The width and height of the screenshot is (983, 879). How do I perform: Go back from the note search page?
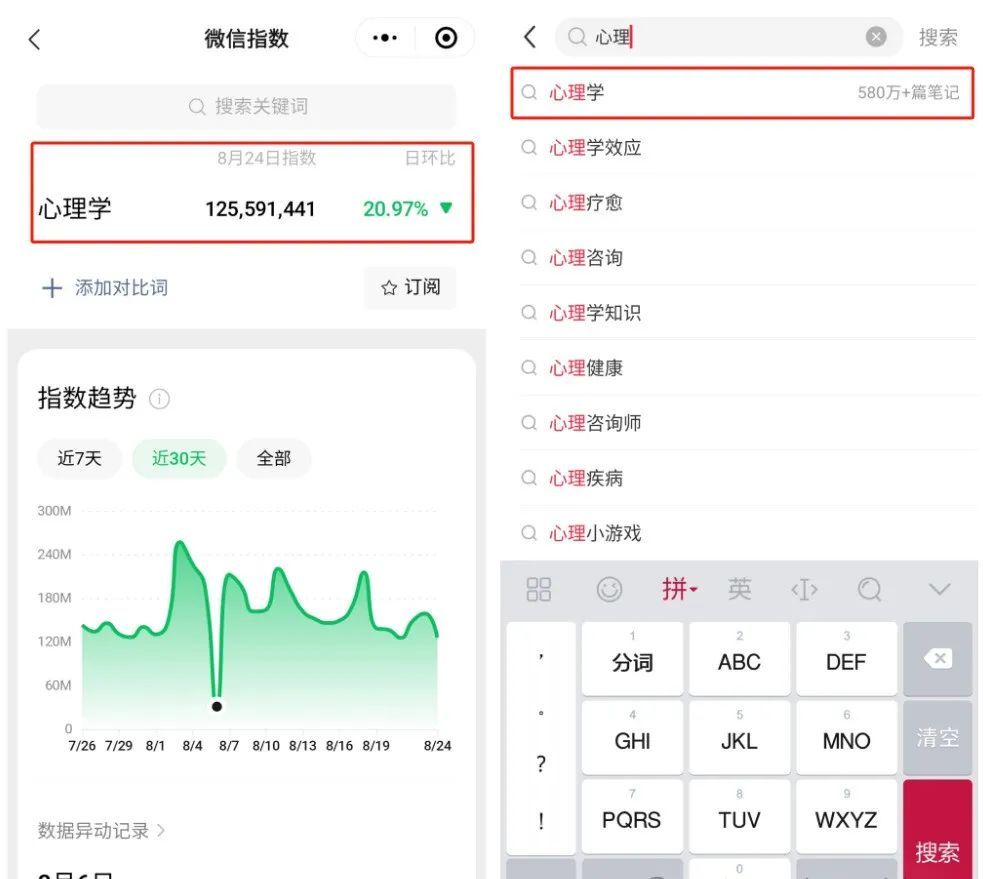pos(530,37)
